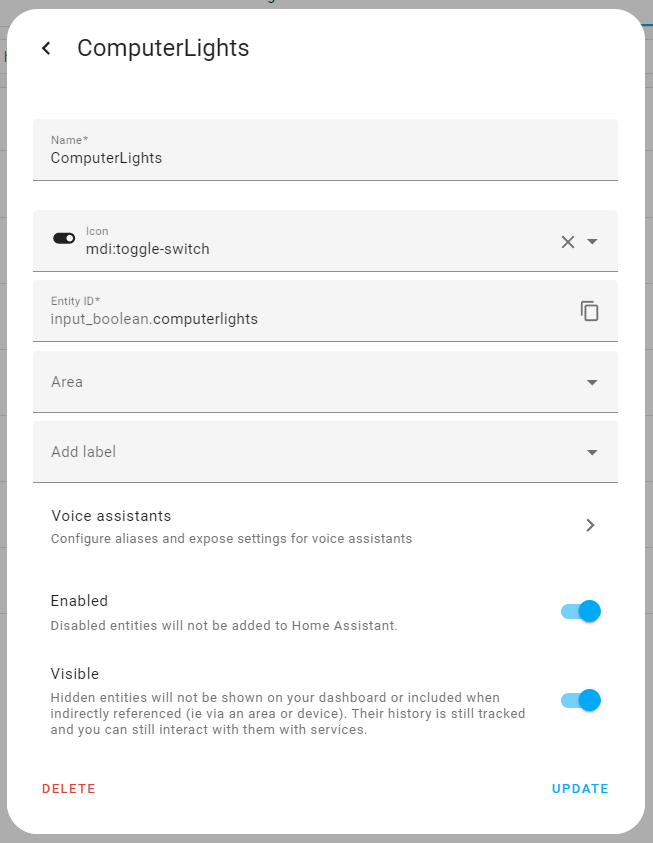Disable the Enabled toggle
The image size is (653, 843).
[579, 611]
